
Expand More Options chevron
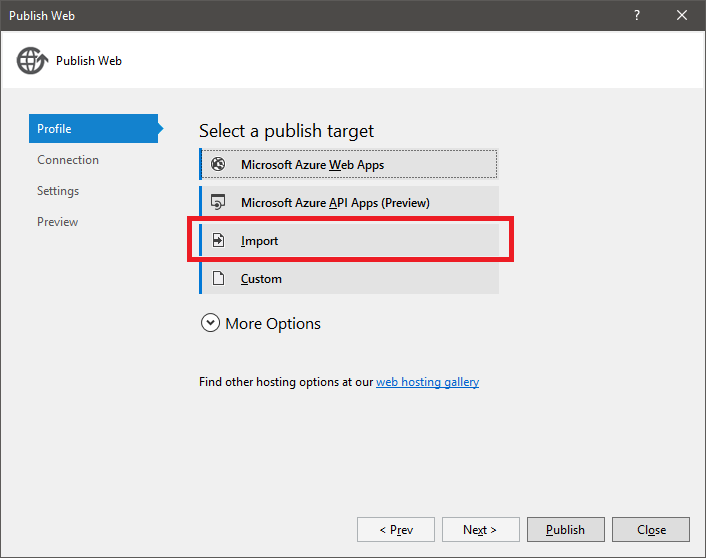coord(210,323)
